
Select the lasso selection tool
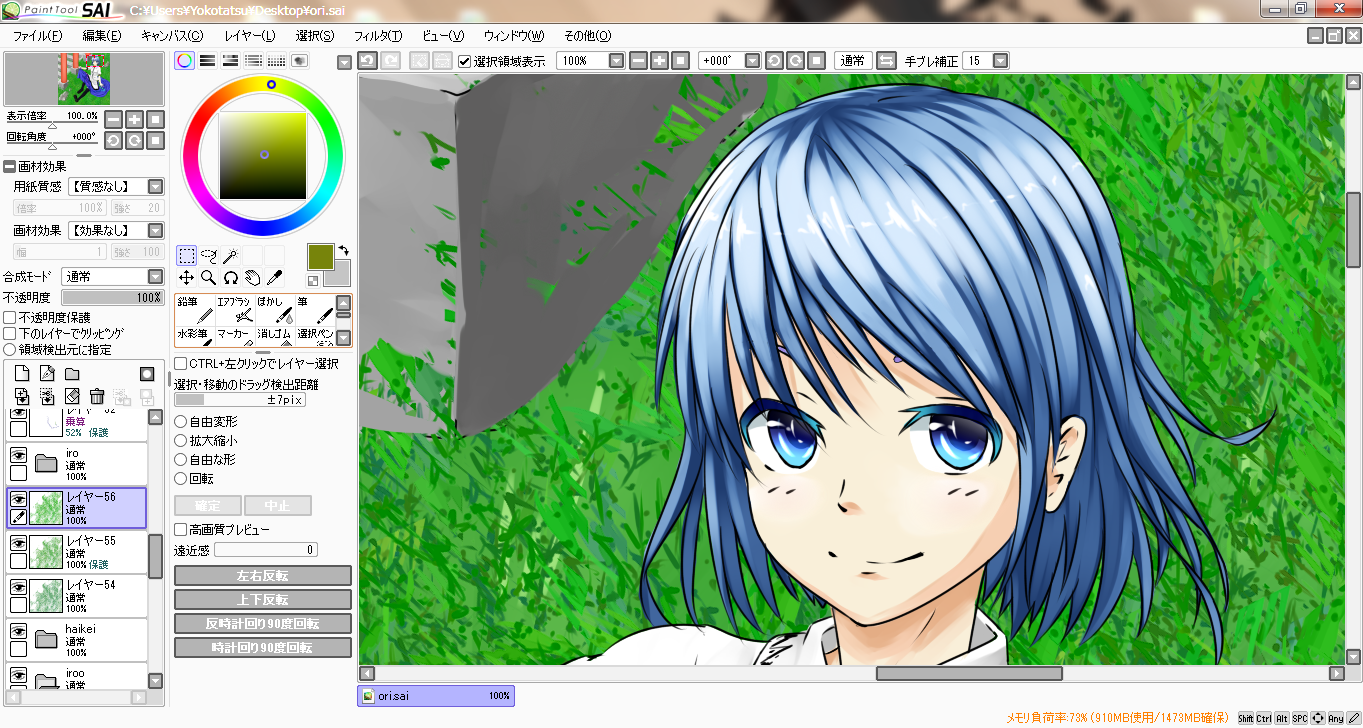[x=209, y=255]
